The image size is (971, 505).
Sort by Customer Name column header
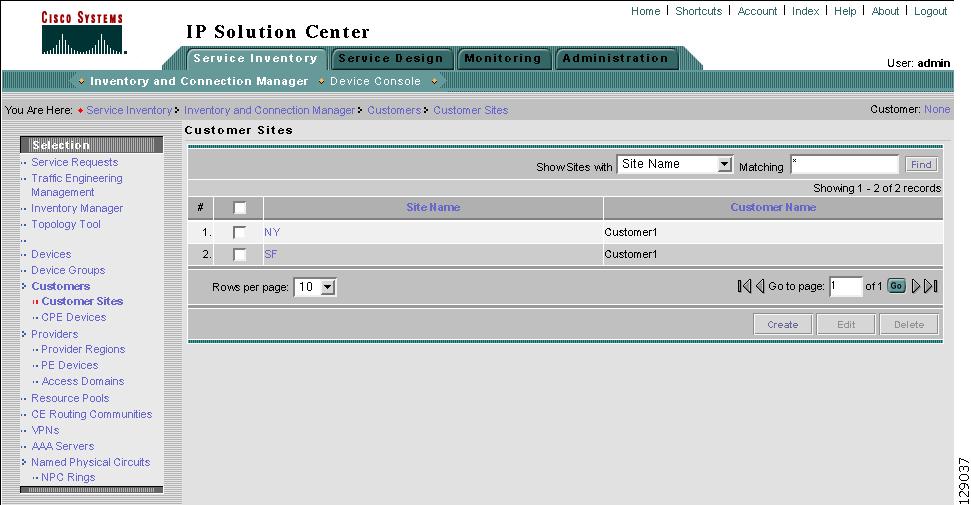(x=773, y=208)
